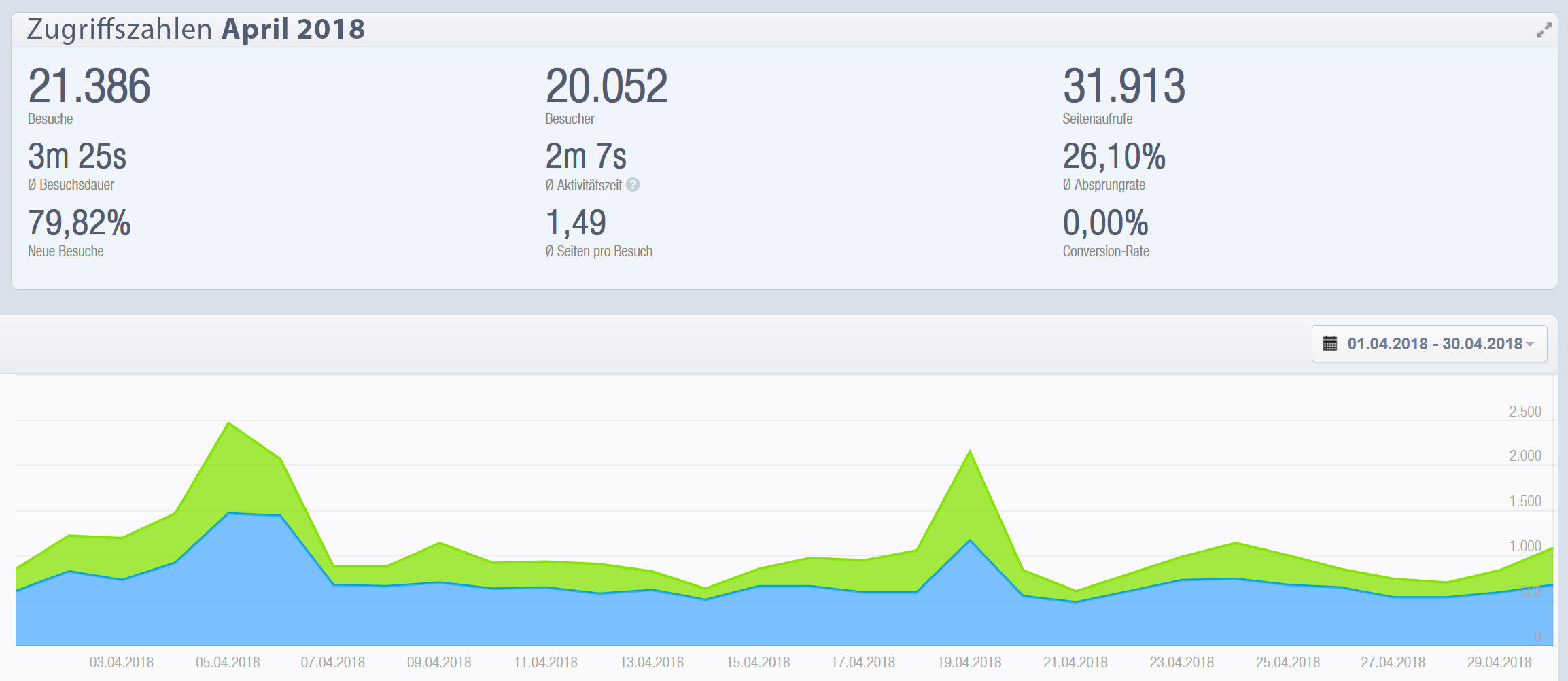Open the date range dropdown caret
The image size is (1568, 681).
[1530, 345]
